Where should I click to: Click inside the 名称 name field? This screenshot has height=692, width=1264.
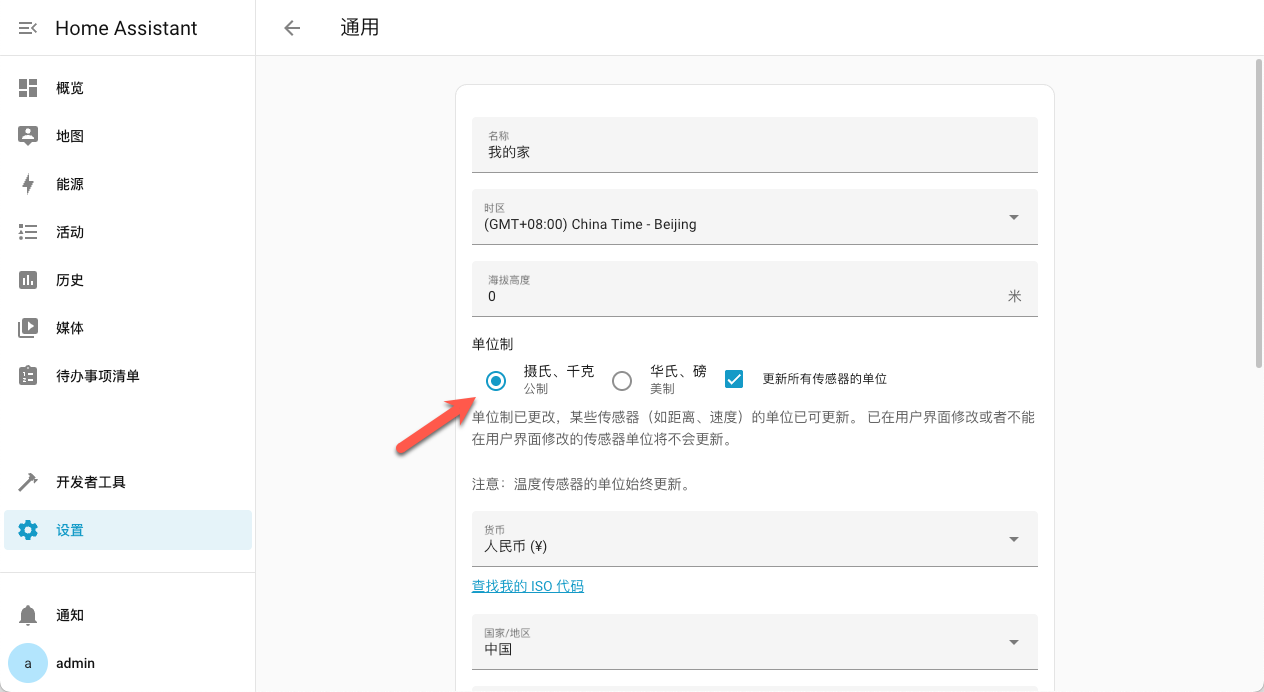754,152
